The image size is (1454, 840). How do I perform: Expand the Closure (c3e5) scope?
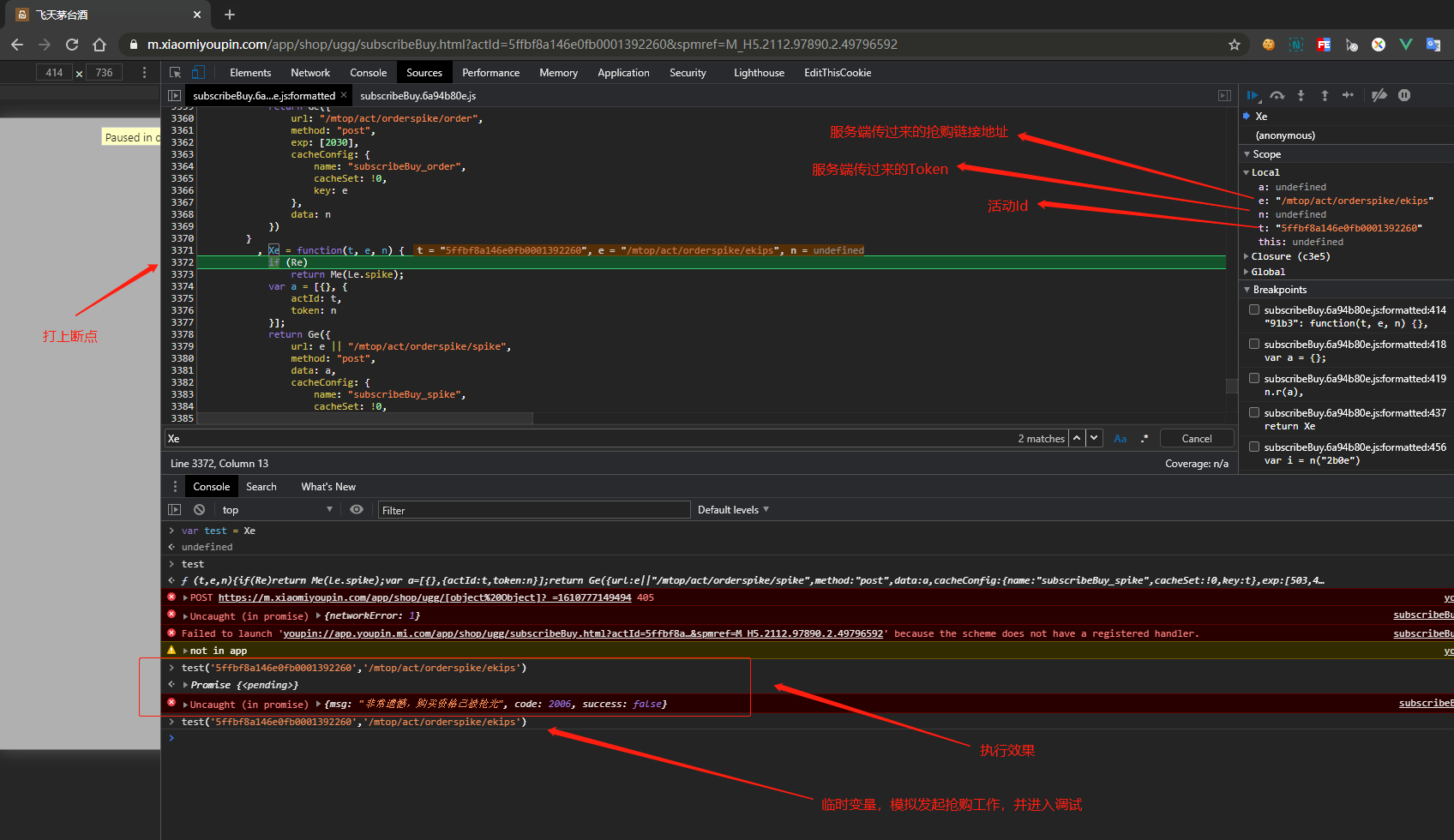(x=1247, y=256)
